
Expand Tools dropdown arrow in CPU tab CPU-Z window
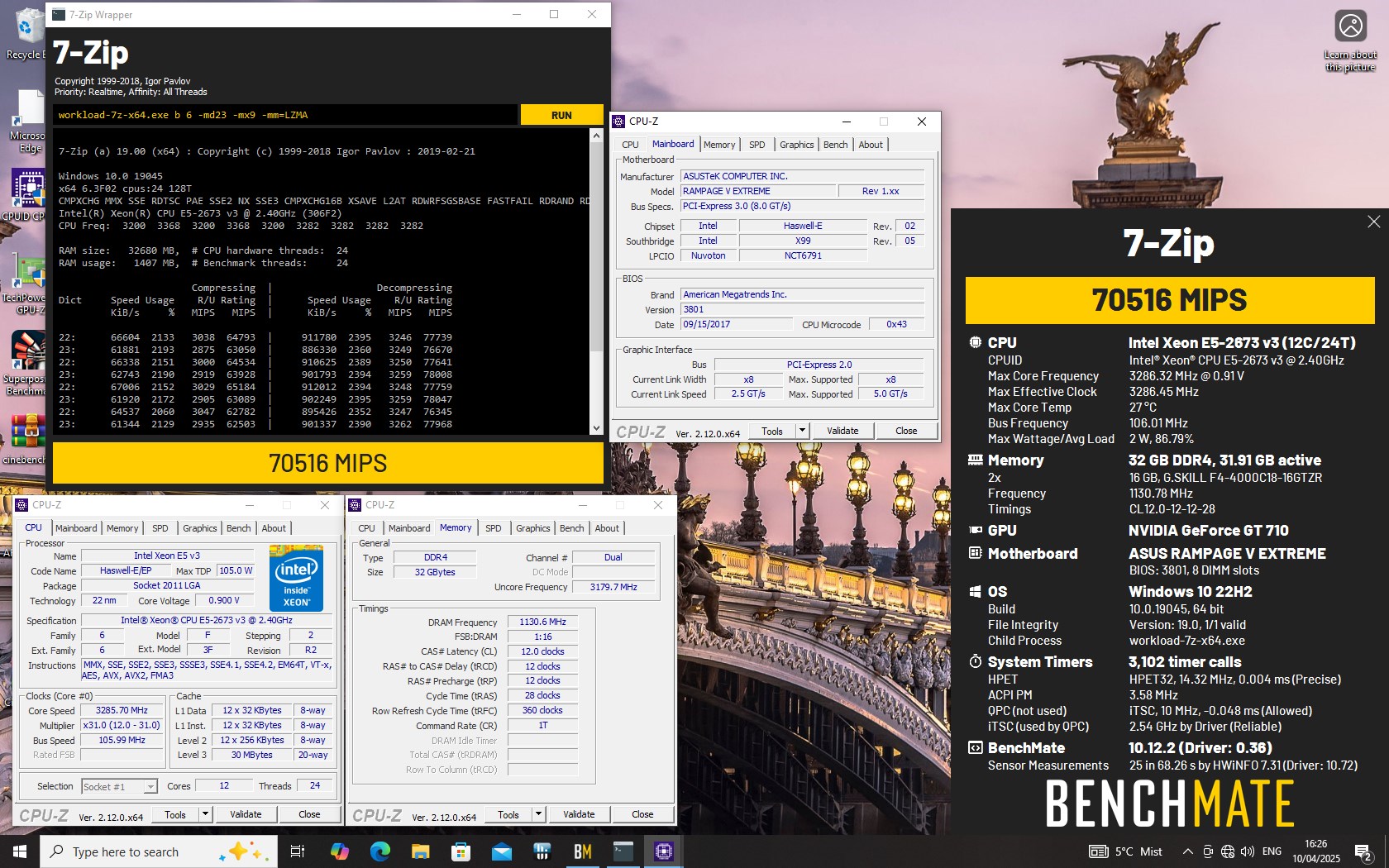tap(205, 814)
